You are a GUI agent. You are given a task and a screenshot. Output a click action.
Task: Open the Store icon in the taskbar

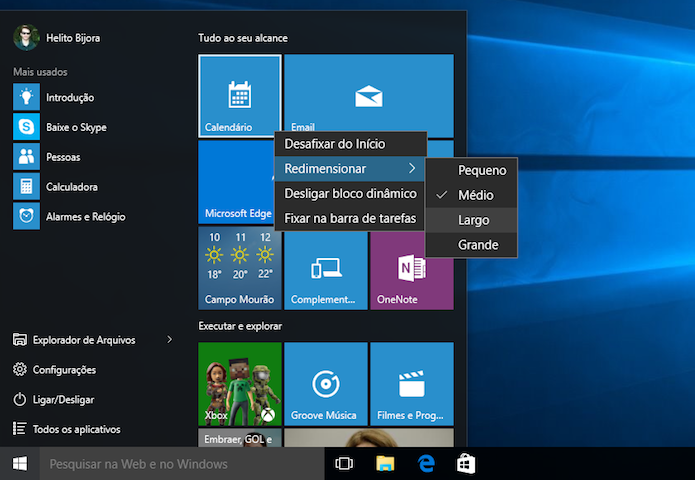click(x=466, y=464)
